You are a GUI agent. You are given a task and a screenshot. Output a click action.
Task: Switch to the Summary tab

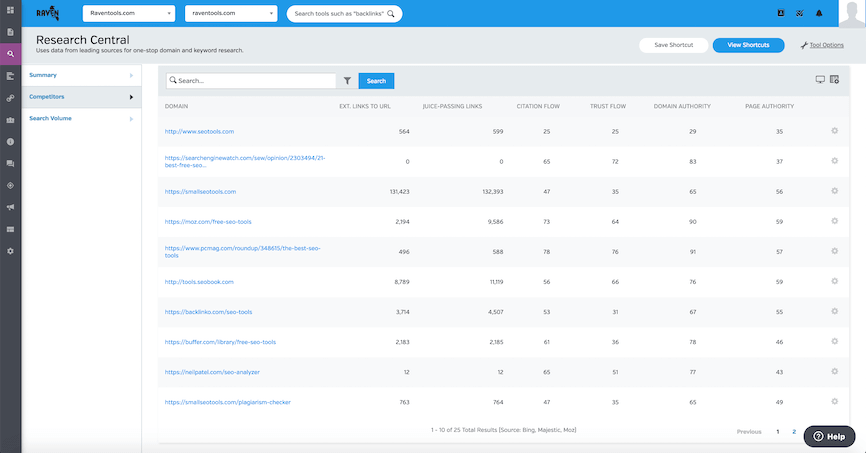click(x=81, y=75)
